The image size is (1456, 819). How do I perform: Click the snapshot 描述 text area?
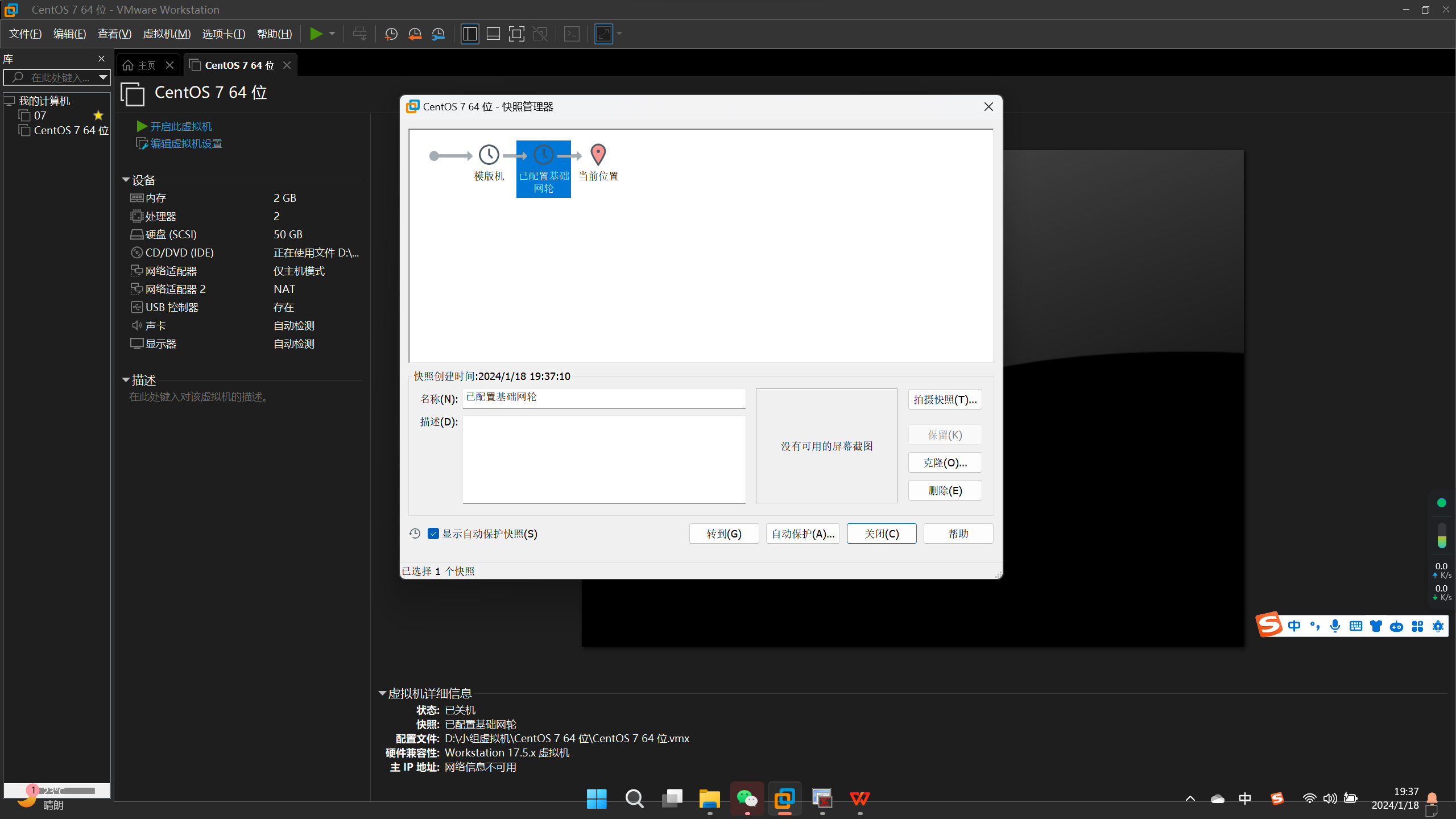coord(604,460)
